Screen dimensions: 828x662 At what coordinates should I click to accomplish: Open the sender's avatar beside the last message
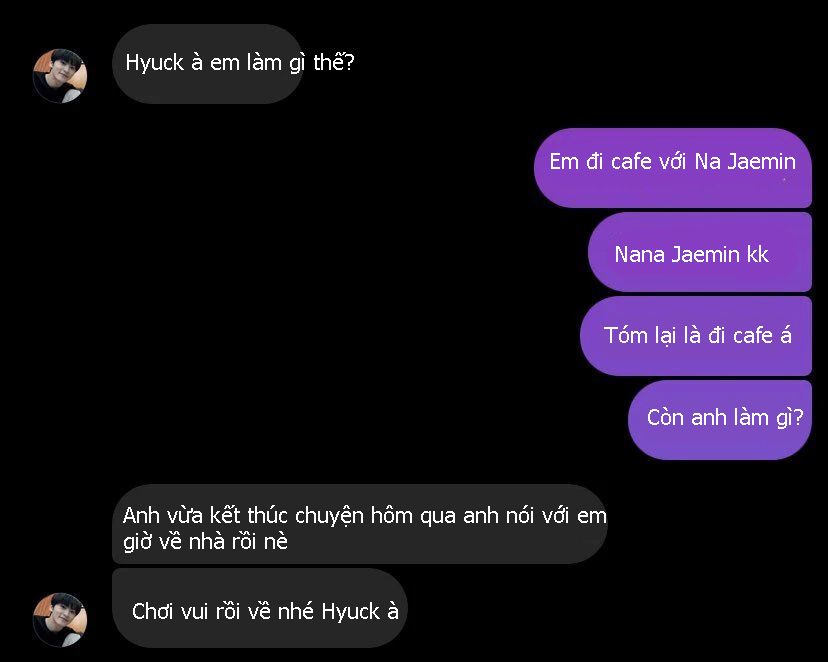[60, 619]
